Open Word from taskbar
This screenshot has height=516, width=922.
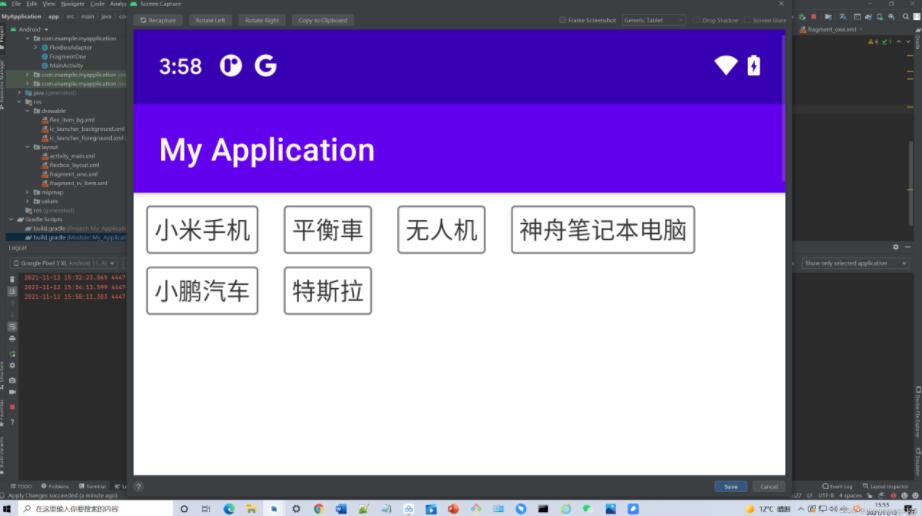click(341, 509)
